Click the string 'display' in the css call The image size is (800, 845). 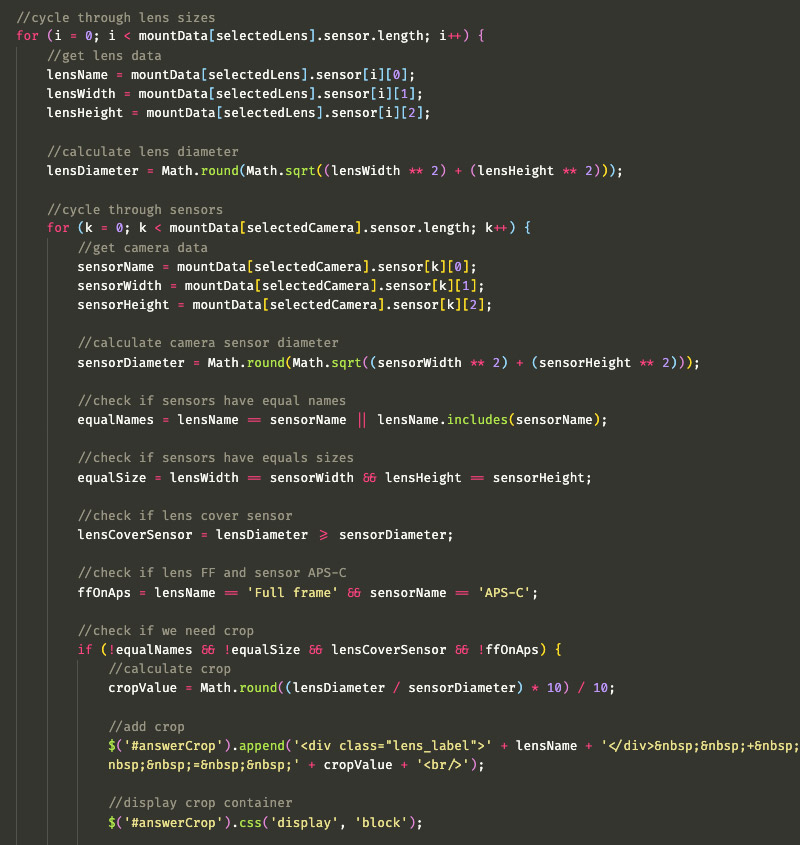click(x=304, y=823)
